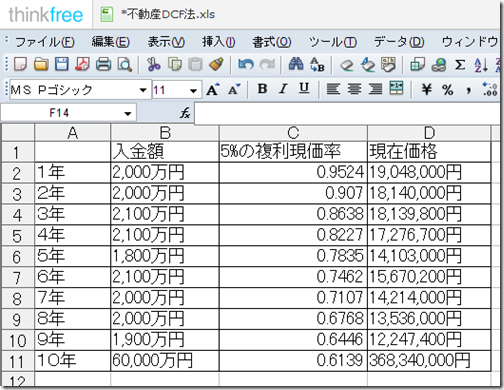Undo the last action

[246, 64]
